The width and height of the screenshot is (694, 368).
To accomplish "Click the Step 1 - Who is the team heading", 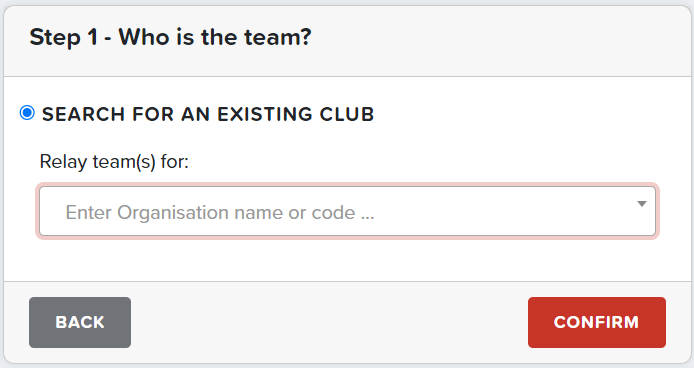I will tap(170, 37).
